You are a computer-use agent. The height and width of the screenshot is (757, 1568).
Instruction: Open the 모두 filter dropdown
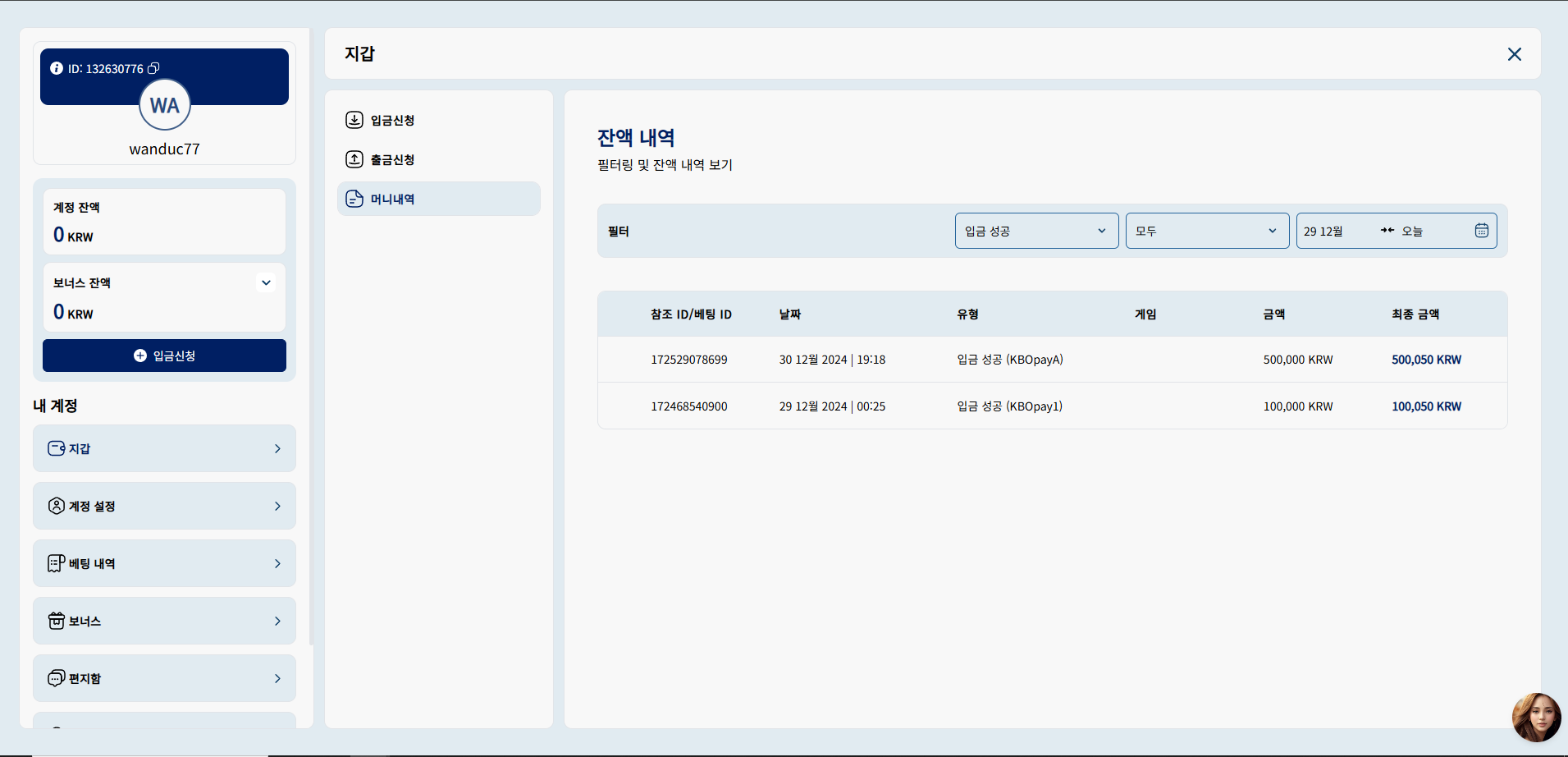tap(1208, 231)
